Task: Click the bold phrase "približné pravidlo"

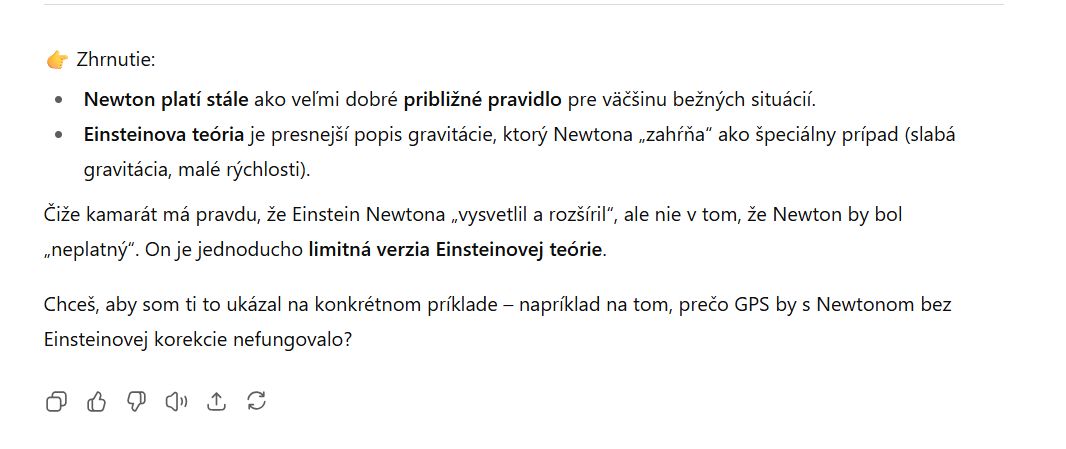Action: 483,99
